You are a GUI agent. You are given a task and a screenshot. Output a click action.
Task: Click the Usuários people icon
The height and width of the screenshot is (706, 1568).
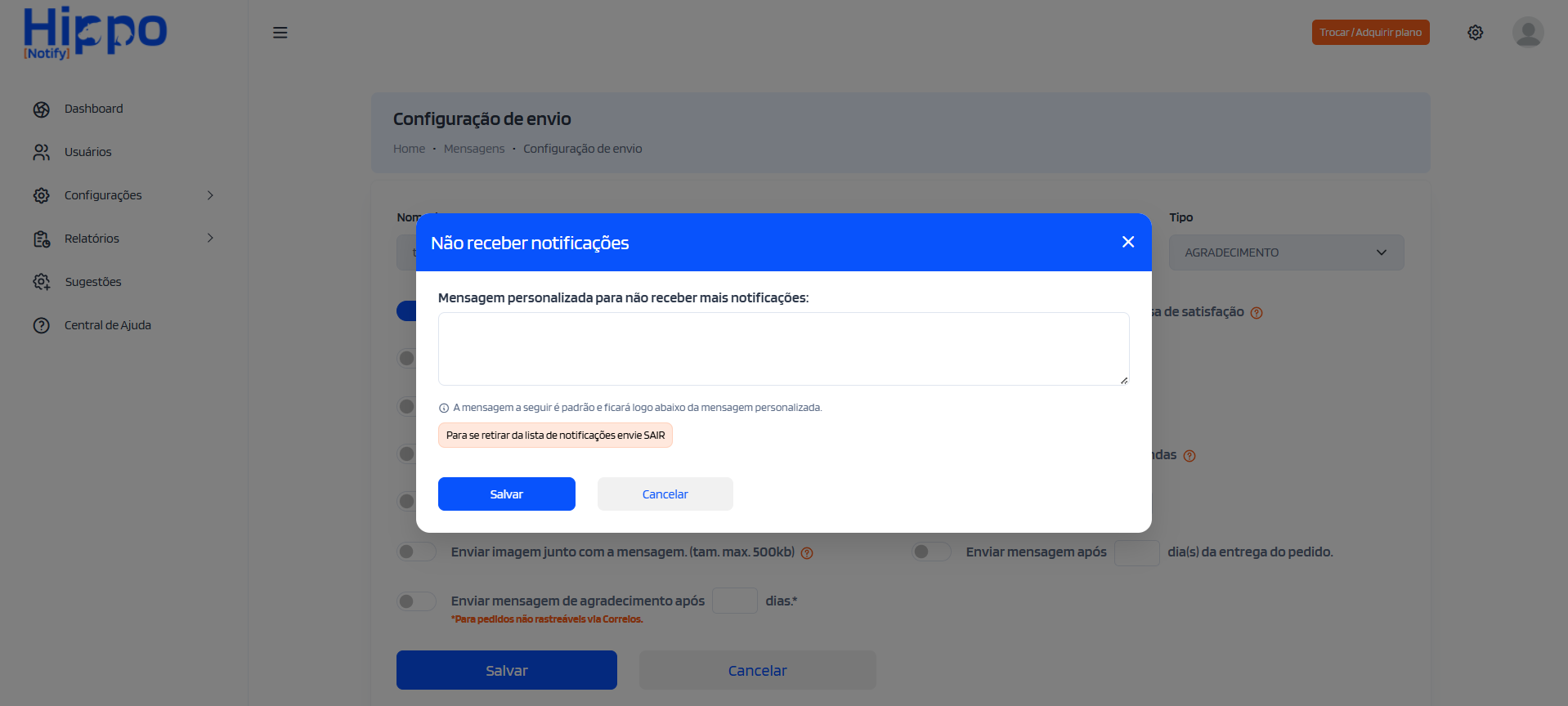click(x=41, y=152)
